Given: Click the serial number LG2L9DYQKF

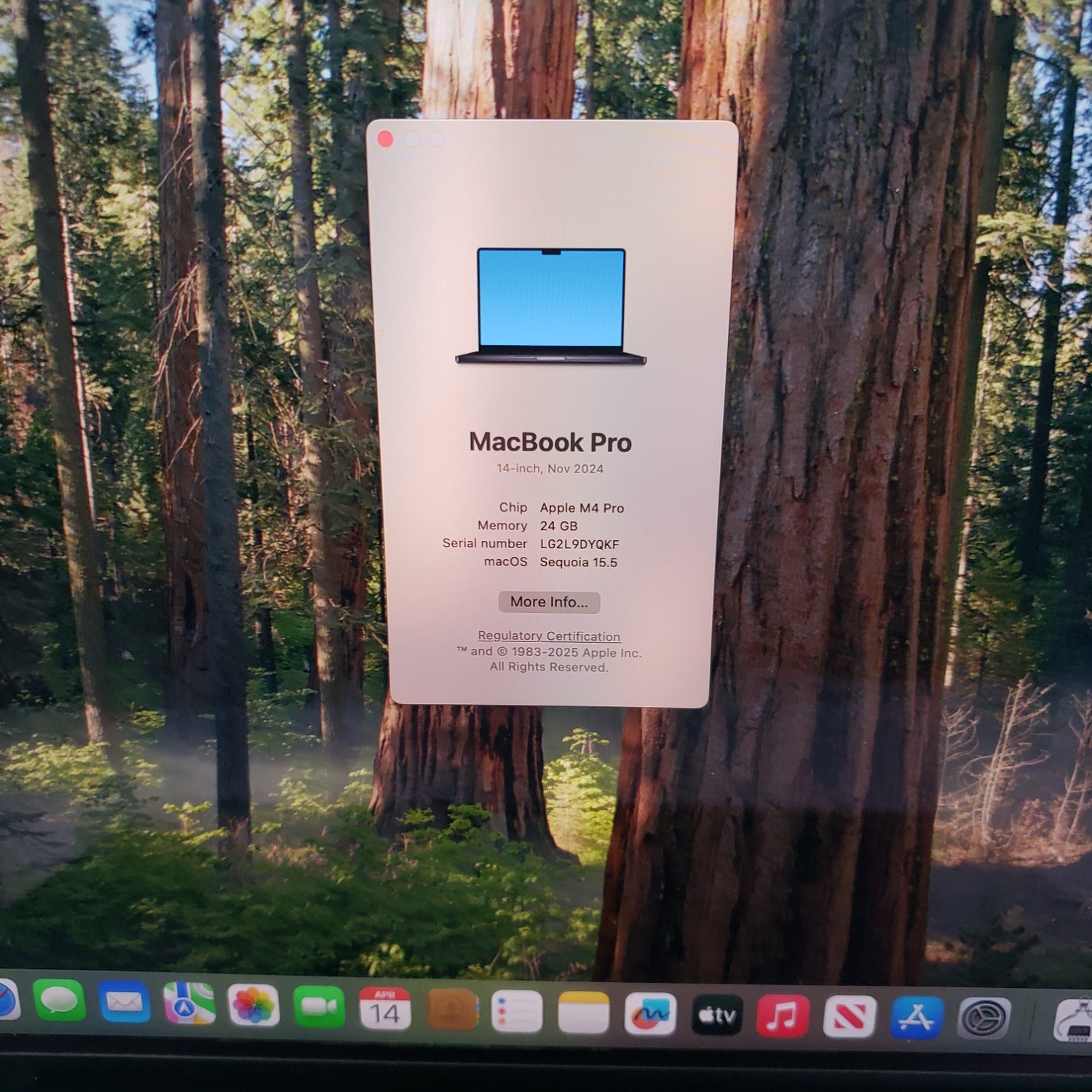Looking at the screenshot, I should pyautogui.click(x=579, y=544).
